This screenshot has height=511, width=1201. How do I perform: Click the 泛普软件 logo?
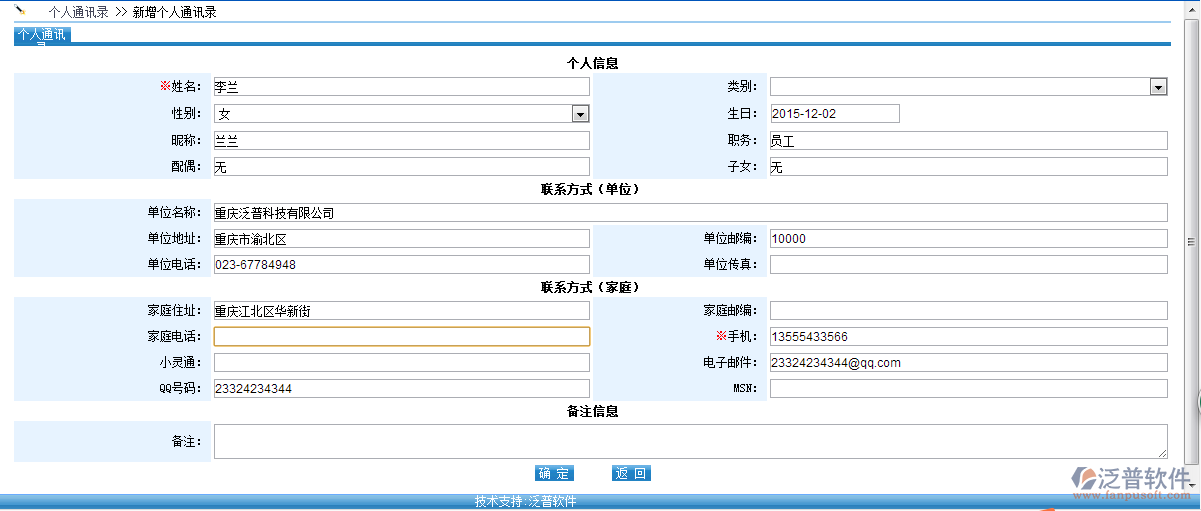click(1130, 479)
